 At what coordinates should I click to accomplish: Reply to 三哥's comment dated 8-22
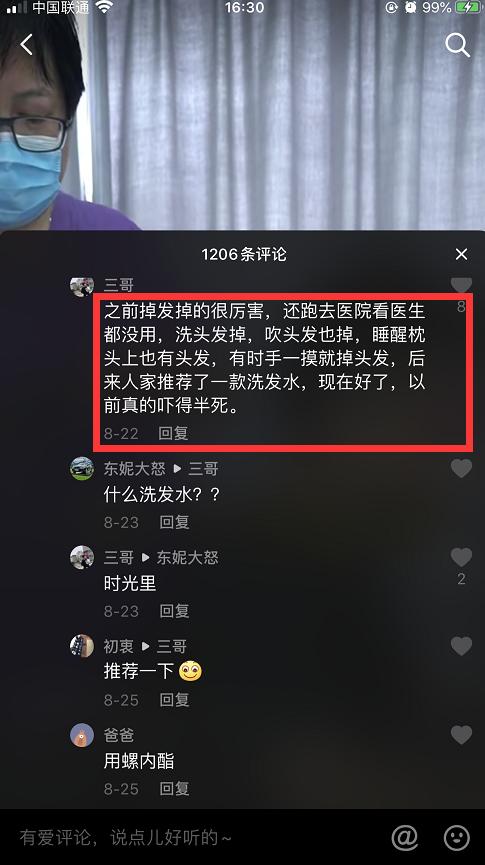click(x=173, y=433)
